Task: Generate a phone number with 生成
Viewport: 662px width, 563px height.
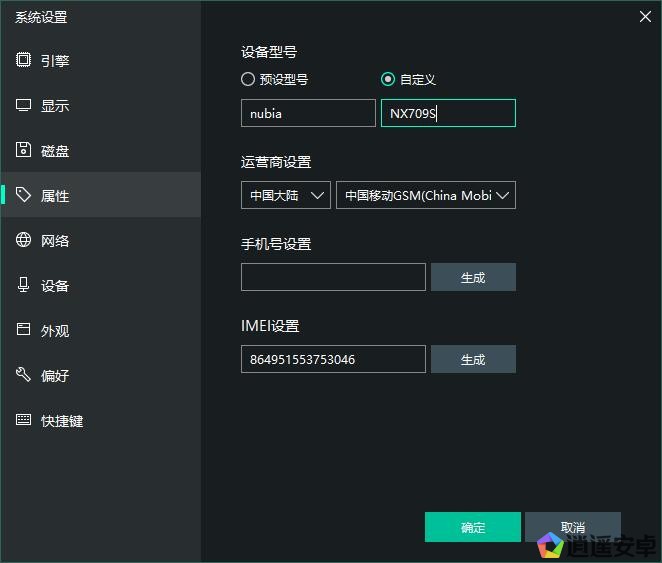Action: (473, 277)
